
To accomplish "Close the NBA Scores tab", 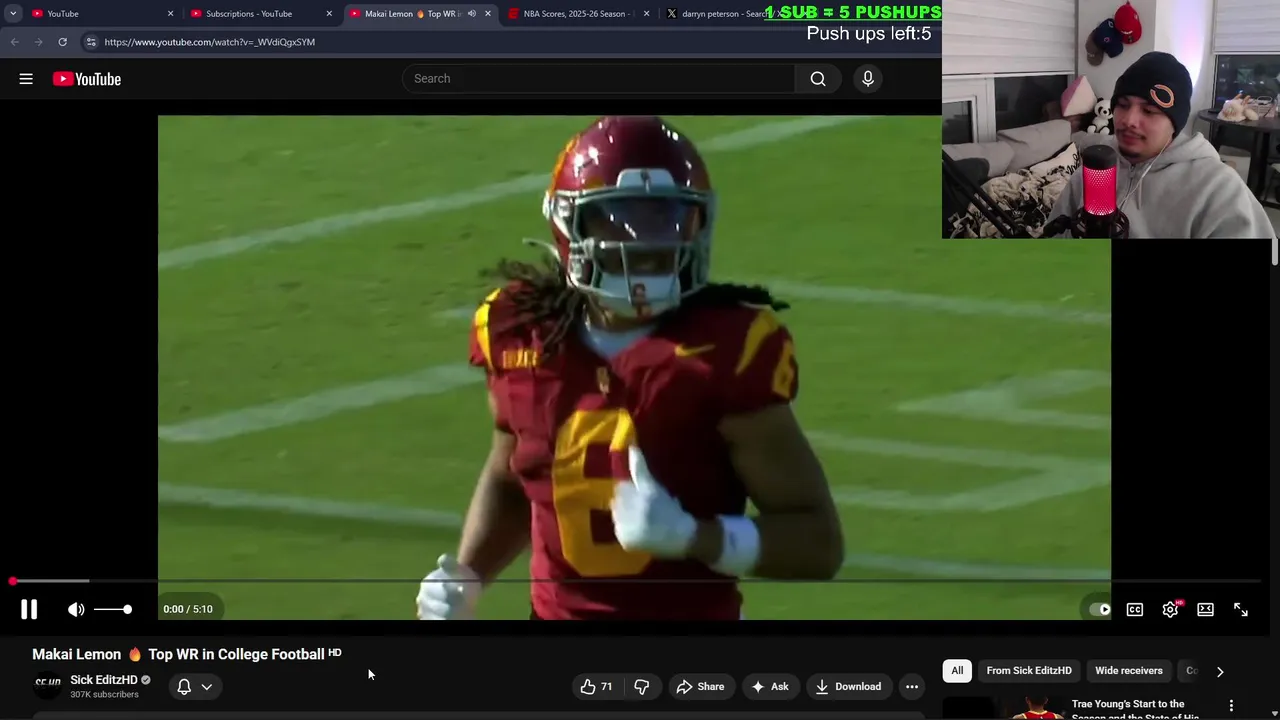I will pyautogui.click(x=646, y=14).
